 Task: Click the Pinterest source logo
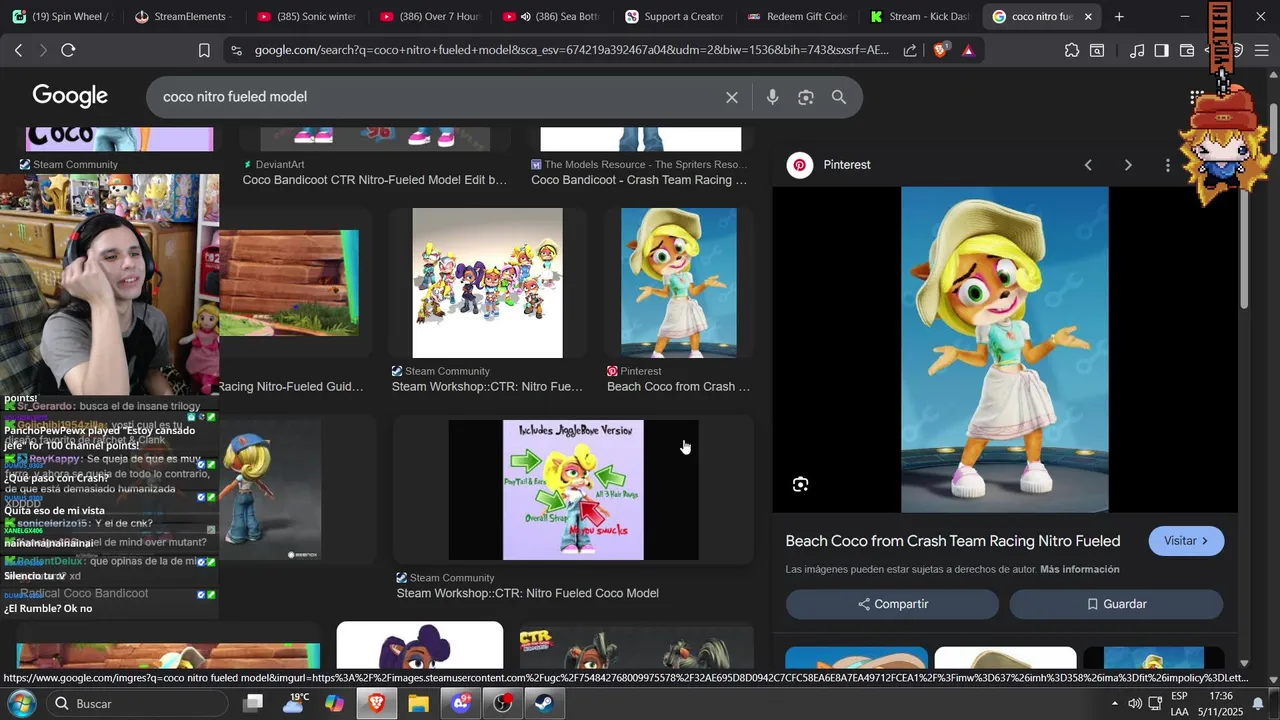(800, 165)
